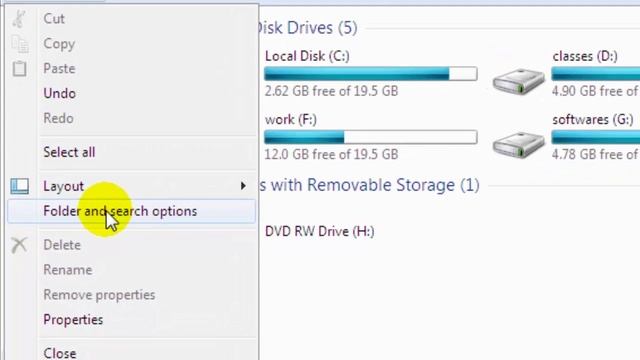Select the work (F:) drive
Viewport: 640px width, 360px height.
[x=291, y=120]
